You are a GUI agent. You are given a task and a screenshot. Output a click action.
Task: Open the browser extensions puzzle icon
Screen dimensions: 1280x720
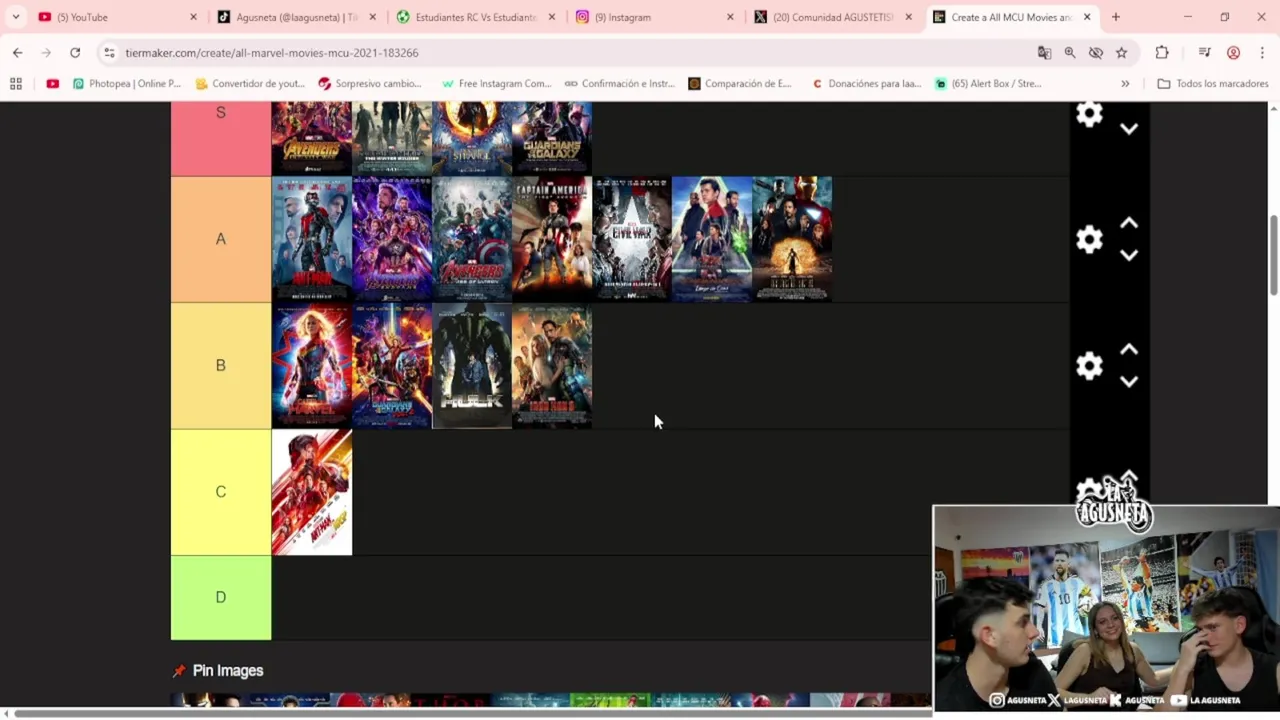pyautogui.click(x=1162, y=53)
